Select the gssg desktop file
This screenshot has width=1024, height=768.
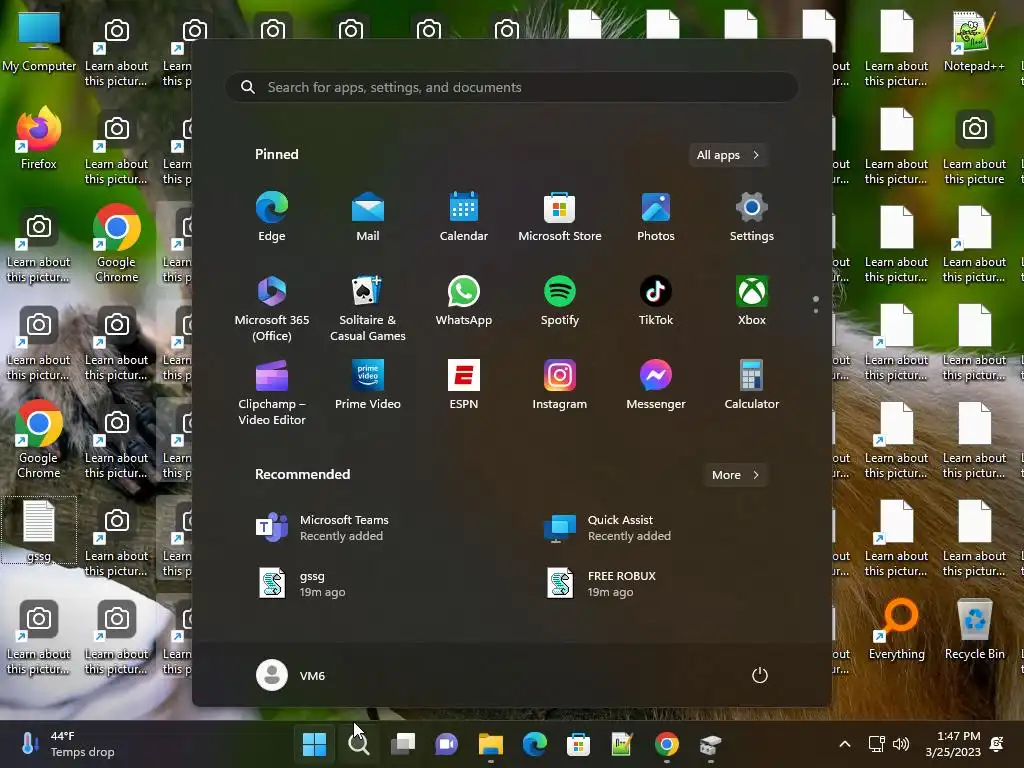click(x=39, y=530)
